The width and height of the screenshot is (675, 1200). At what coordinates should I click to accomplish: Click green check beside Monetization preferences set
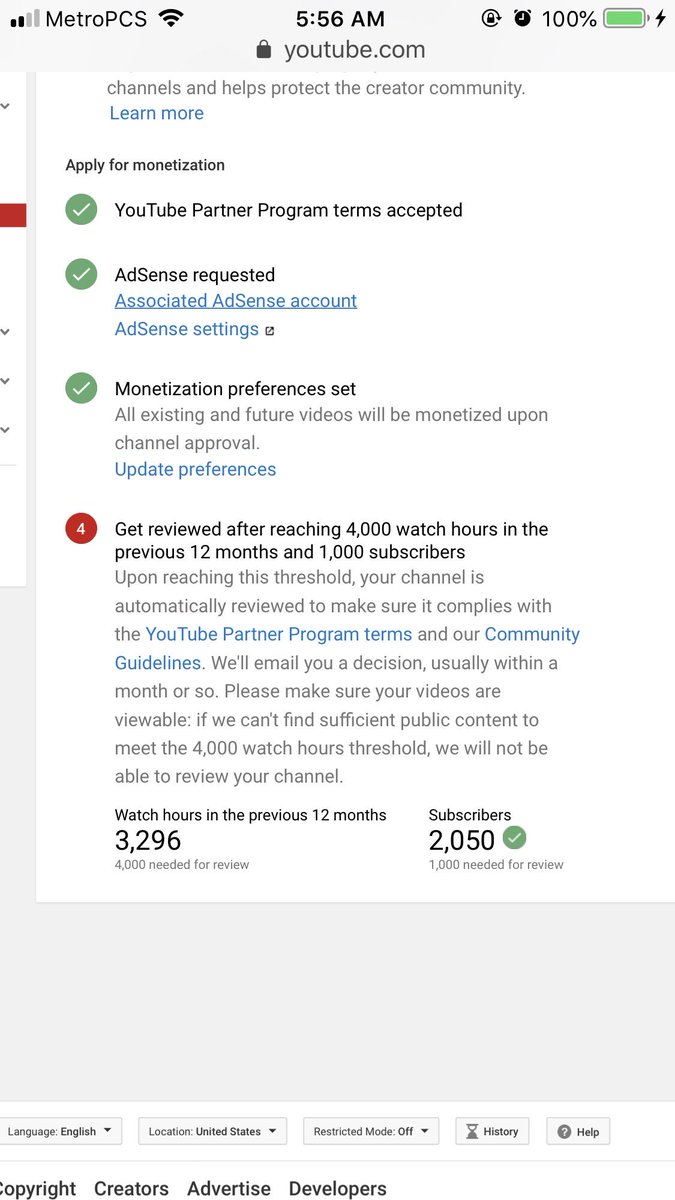[x=81, y=388]
